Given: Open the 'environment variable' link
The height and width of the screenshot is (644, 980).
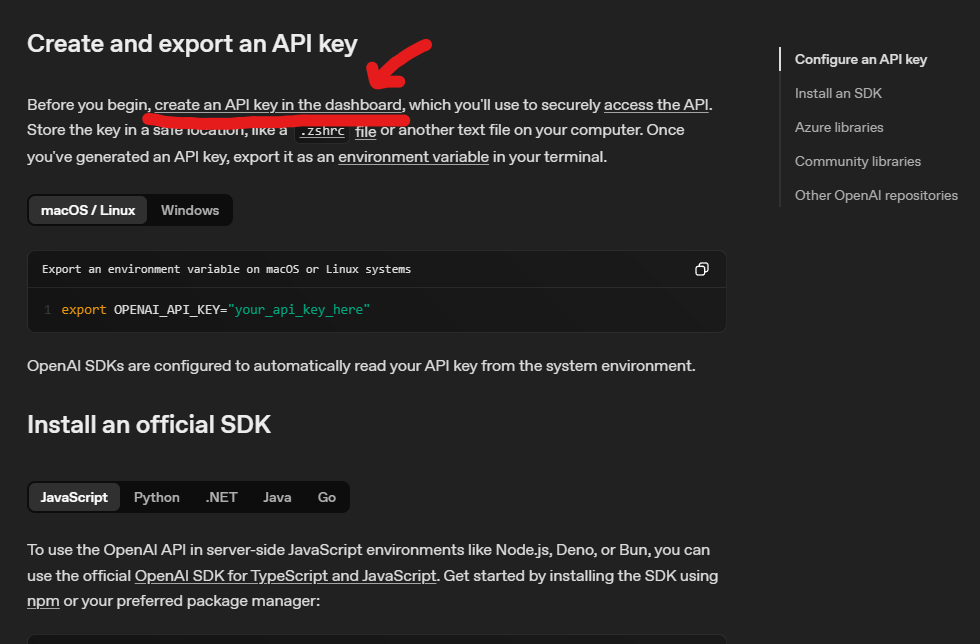Looking at the screenshot, I should coord(413,156).
